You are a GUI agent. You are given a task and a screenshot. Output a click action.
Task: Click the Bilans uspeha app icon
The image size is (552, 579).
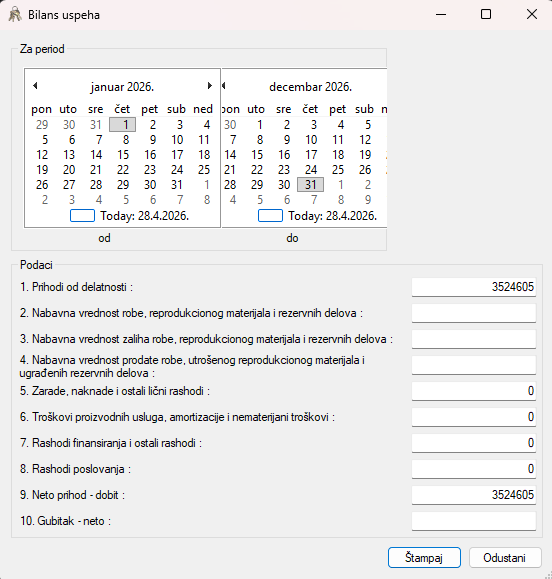[x=15, y=15]
